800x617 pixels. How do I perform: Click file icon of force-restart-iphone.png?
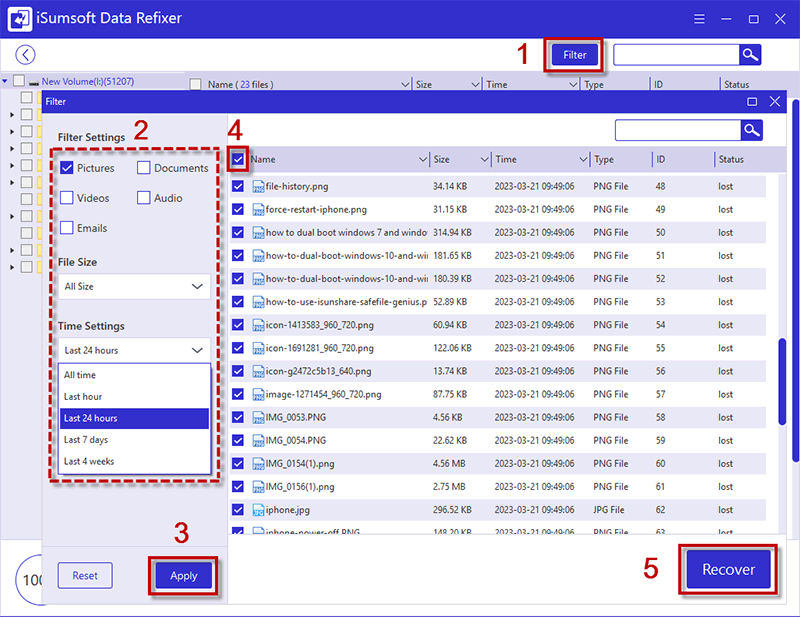258,209
